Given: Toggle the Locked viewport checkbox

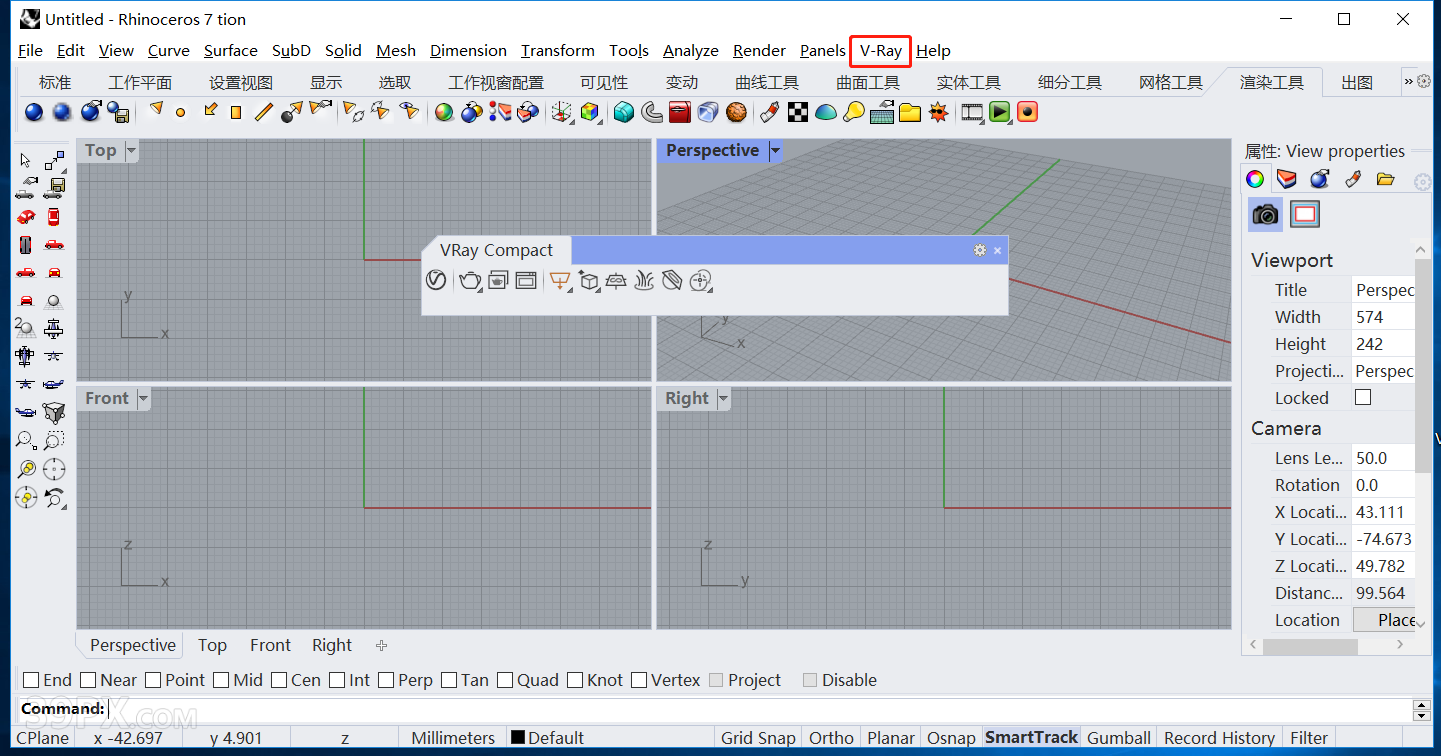Looking at the screenshot, I should 1363,398.
